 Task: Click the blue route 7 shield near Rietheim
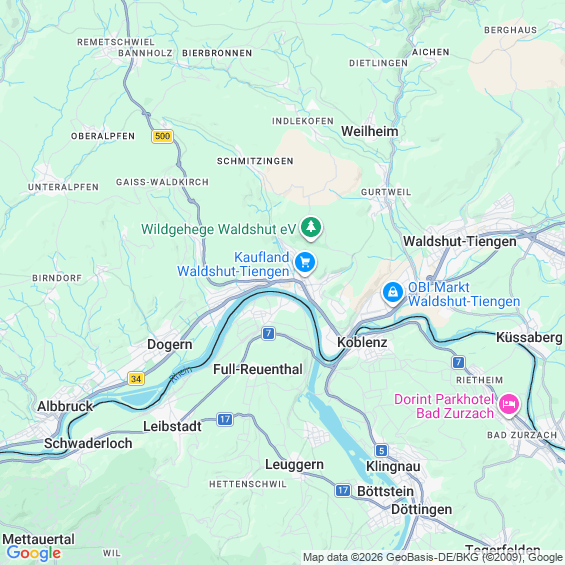(x=458, y=362)
